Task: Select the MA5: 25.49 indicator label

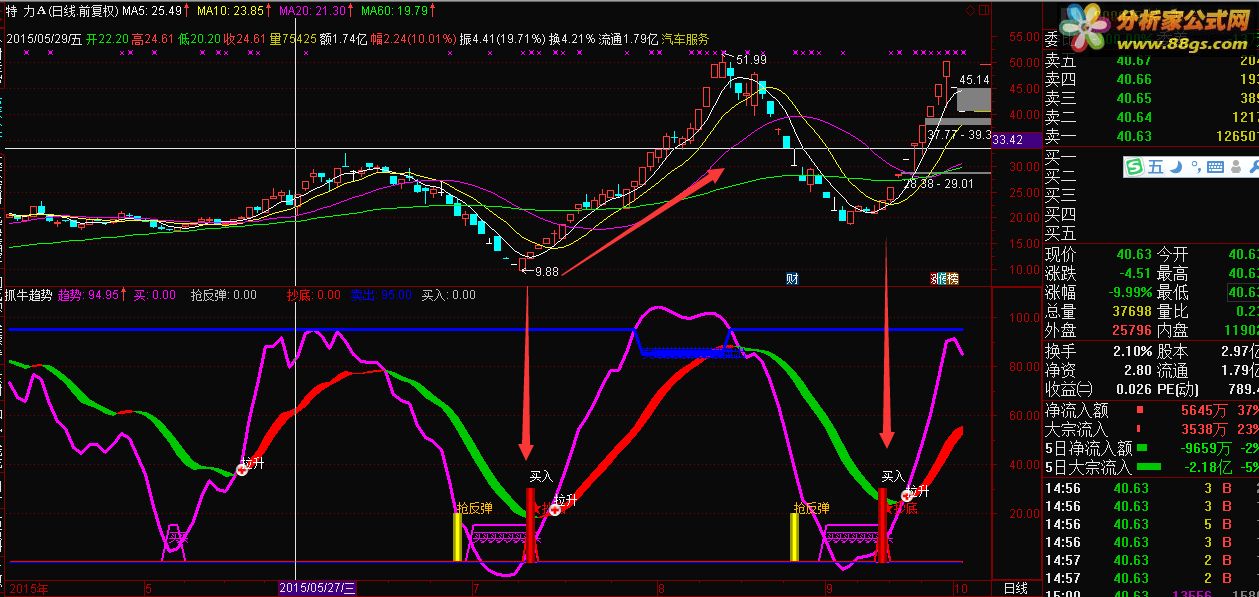Action: point(152,11)
